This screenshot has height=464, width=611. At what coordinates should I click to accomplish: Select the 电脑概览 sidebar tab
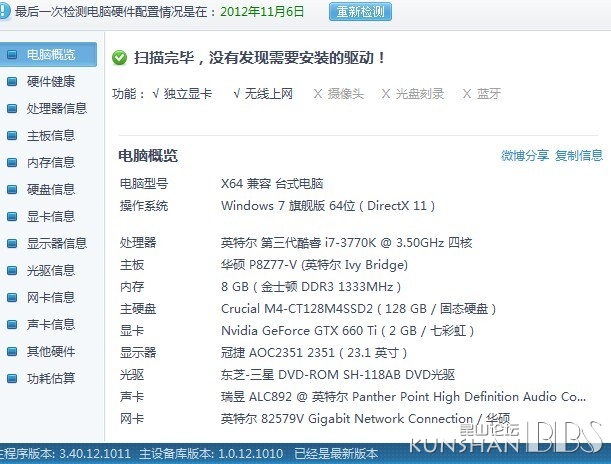[x=48, y=55]
